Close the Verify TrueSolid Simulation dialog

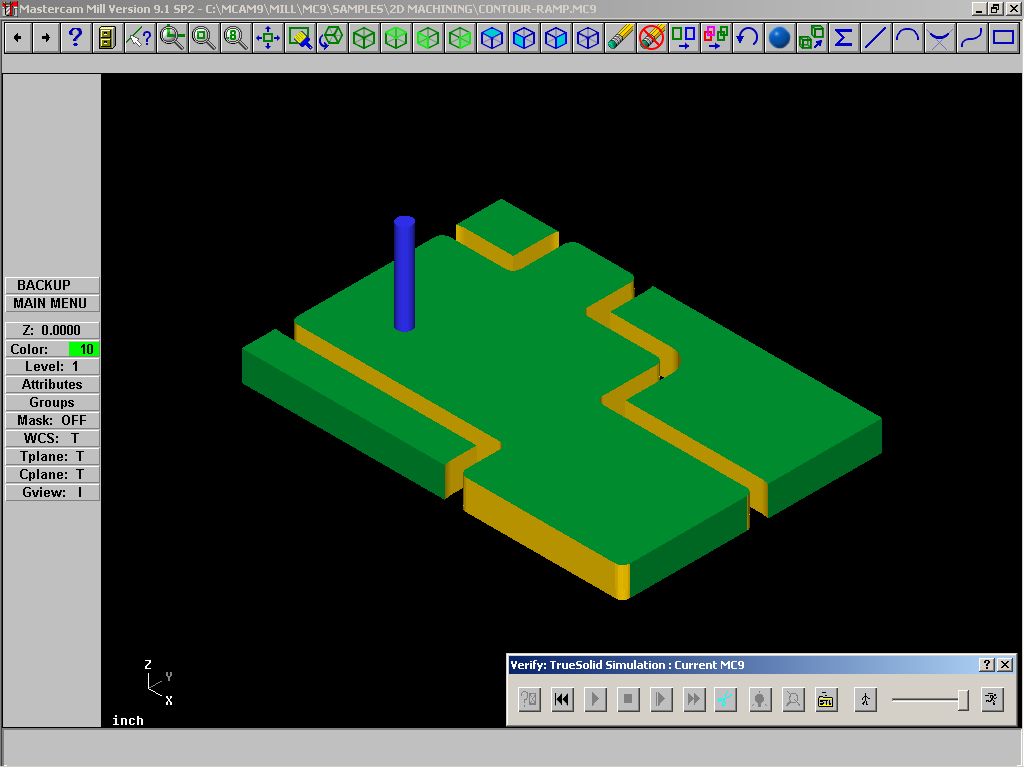(1005, 665)
